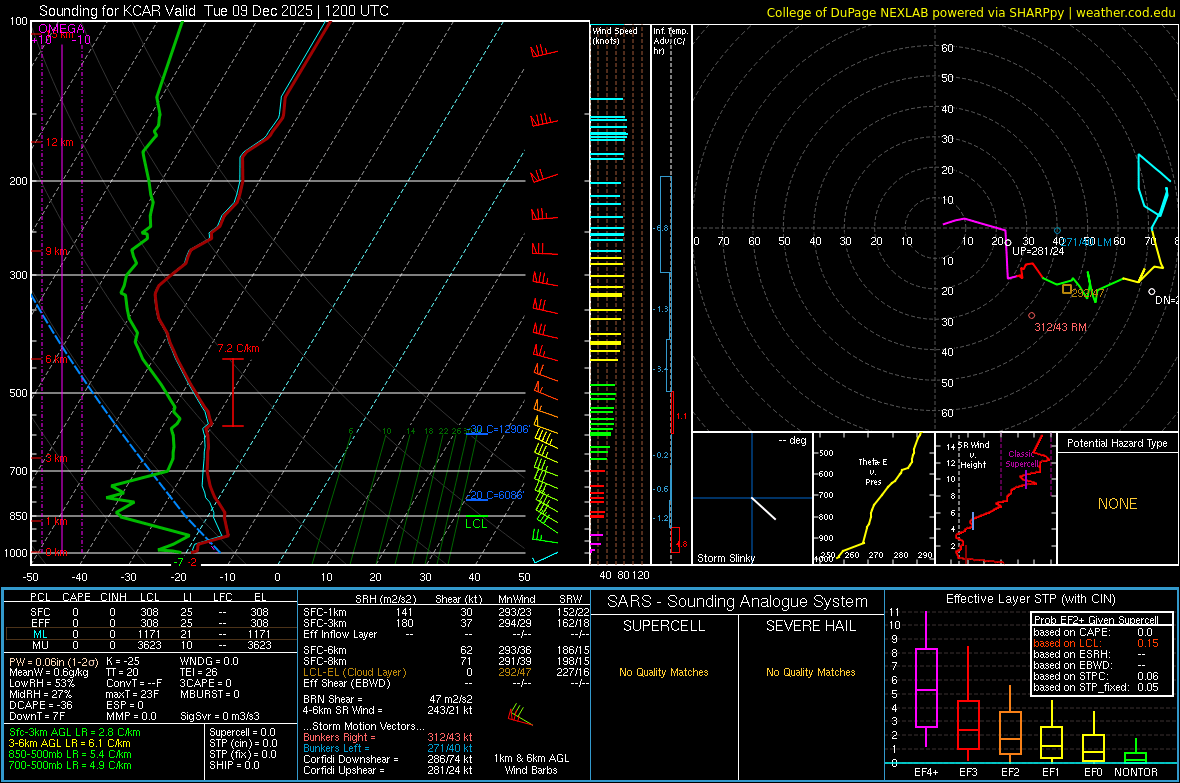Click the weather.cod.edu NEXLAB credit text
Image resolution: width=1180 pixels, height=783 pixels.
(970, 12)
